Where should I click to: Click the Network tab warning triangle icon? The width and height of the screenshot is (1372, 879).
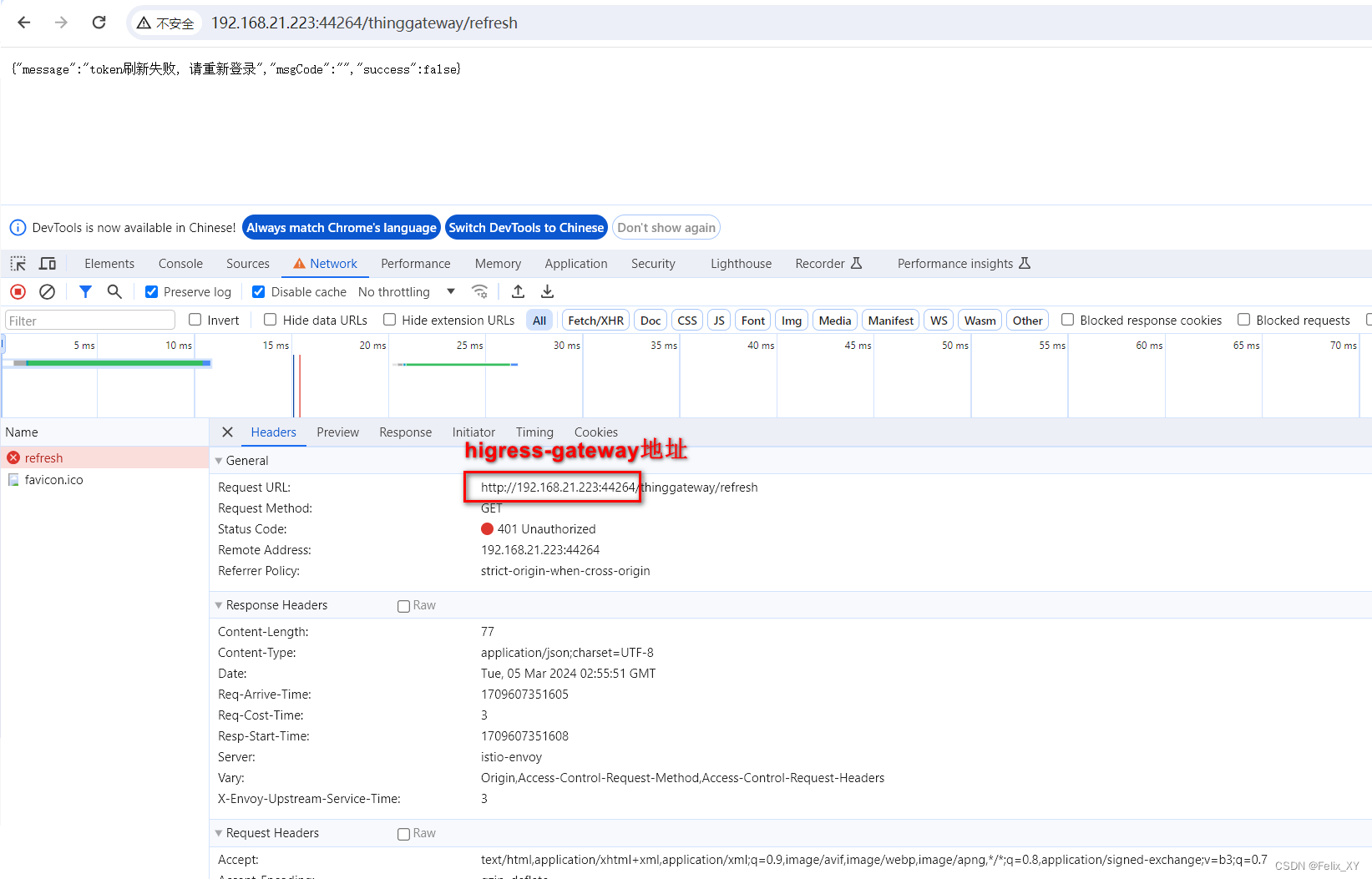click(x=299, y=264)
